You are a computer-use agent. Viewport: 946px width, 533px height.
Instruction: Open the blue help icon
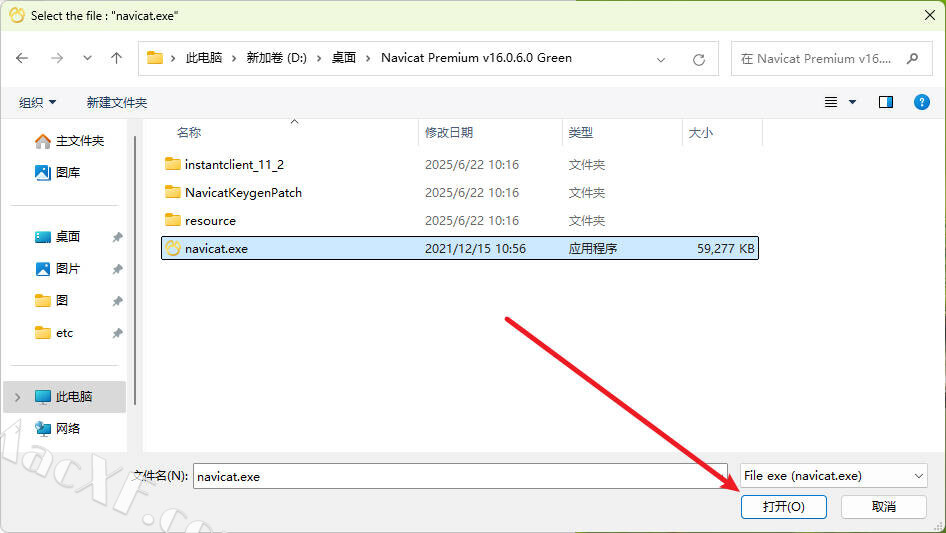pyautogui.click(x=921, y=102)
